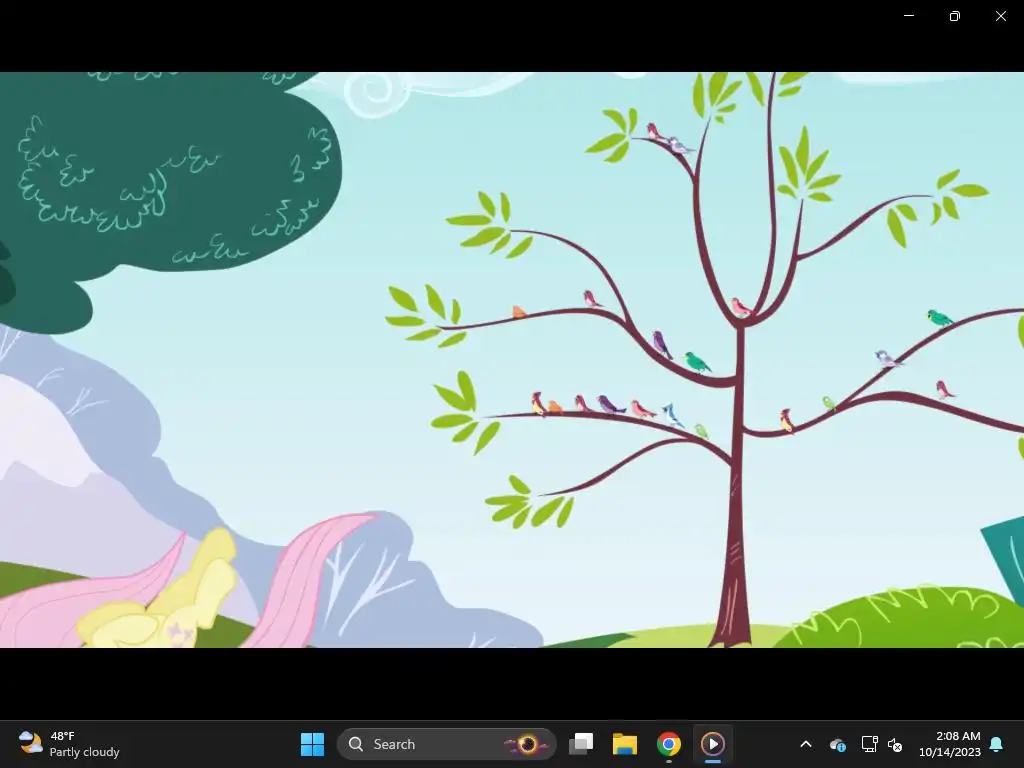
Task: Open the weather widget showing 48°F
Action: (69, 744)
